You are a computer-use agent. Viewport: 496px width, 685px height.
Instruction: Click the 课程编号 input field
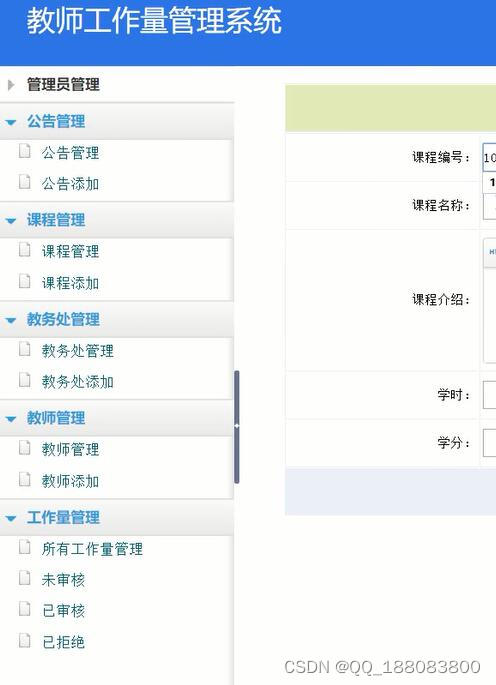[489, 157]
